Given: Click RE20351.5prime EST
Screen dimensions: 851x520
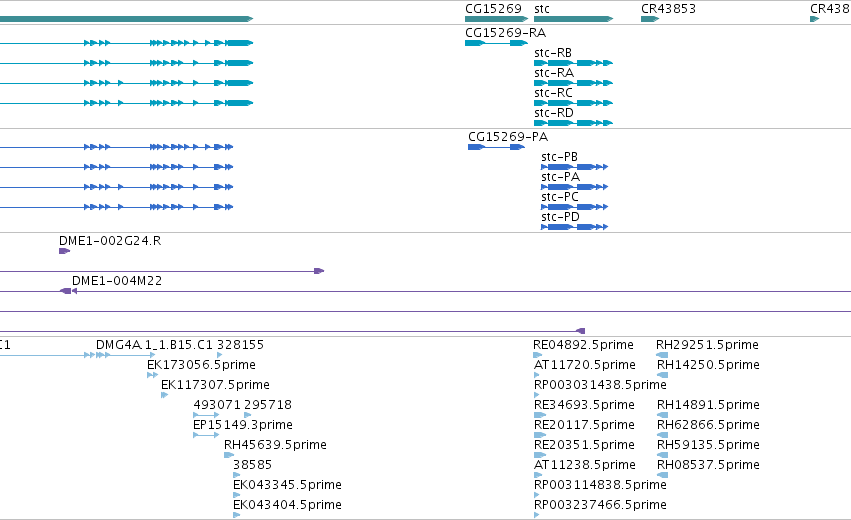Looking at the screenshot, I should 539,455.
